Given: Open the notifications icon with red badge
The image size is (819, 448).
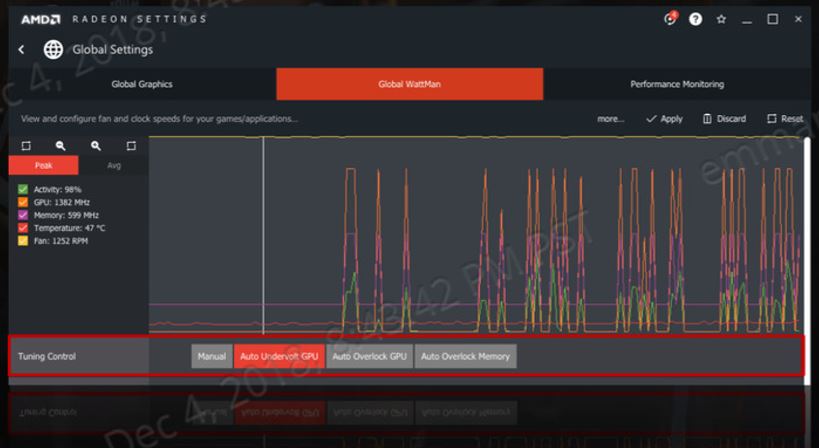Looking at the screenshot, I should tap(670, 19).
